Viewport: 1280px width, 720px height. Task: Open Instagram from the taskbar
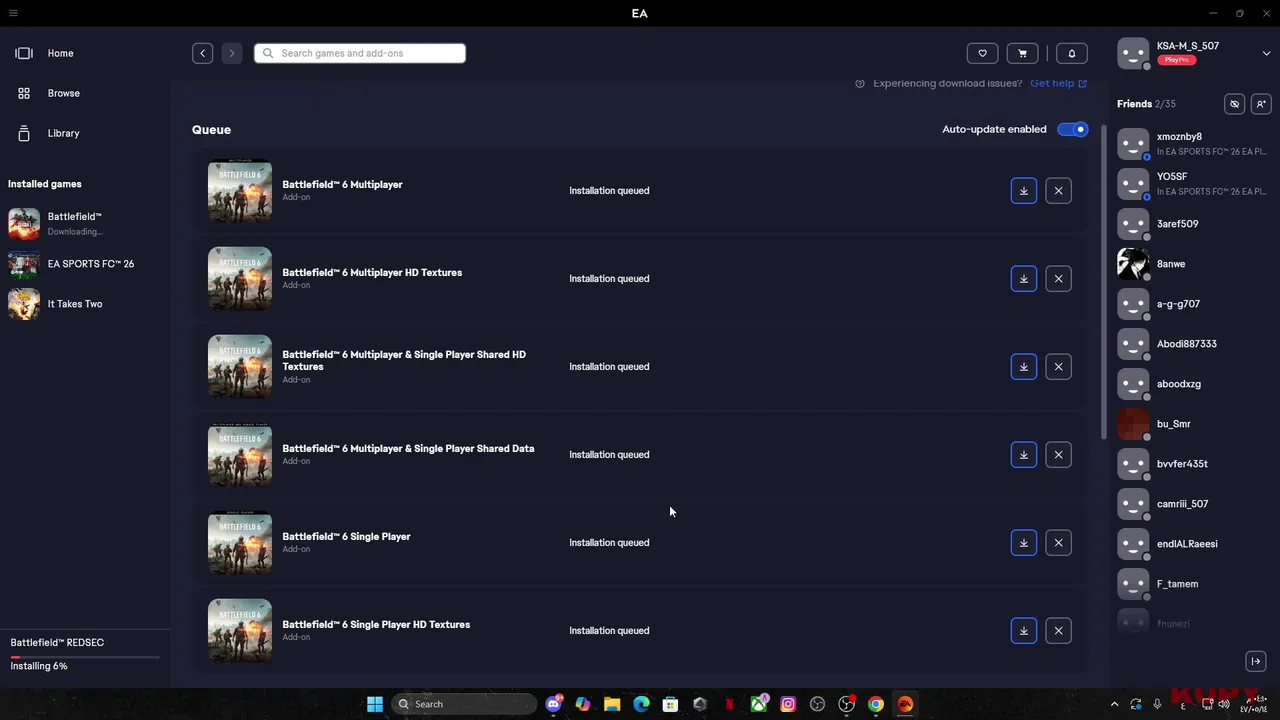click(x=788, y=704)
